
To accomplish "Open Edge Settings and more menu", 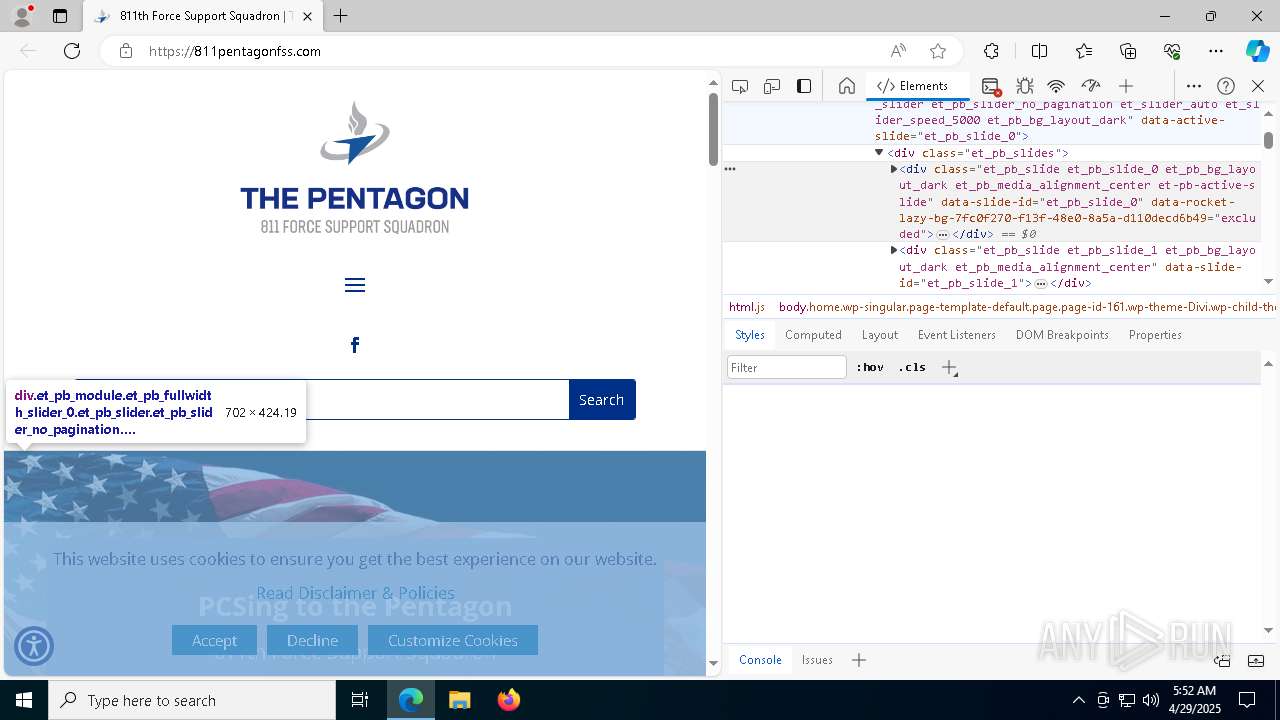I will click(x=1216, y=51).
